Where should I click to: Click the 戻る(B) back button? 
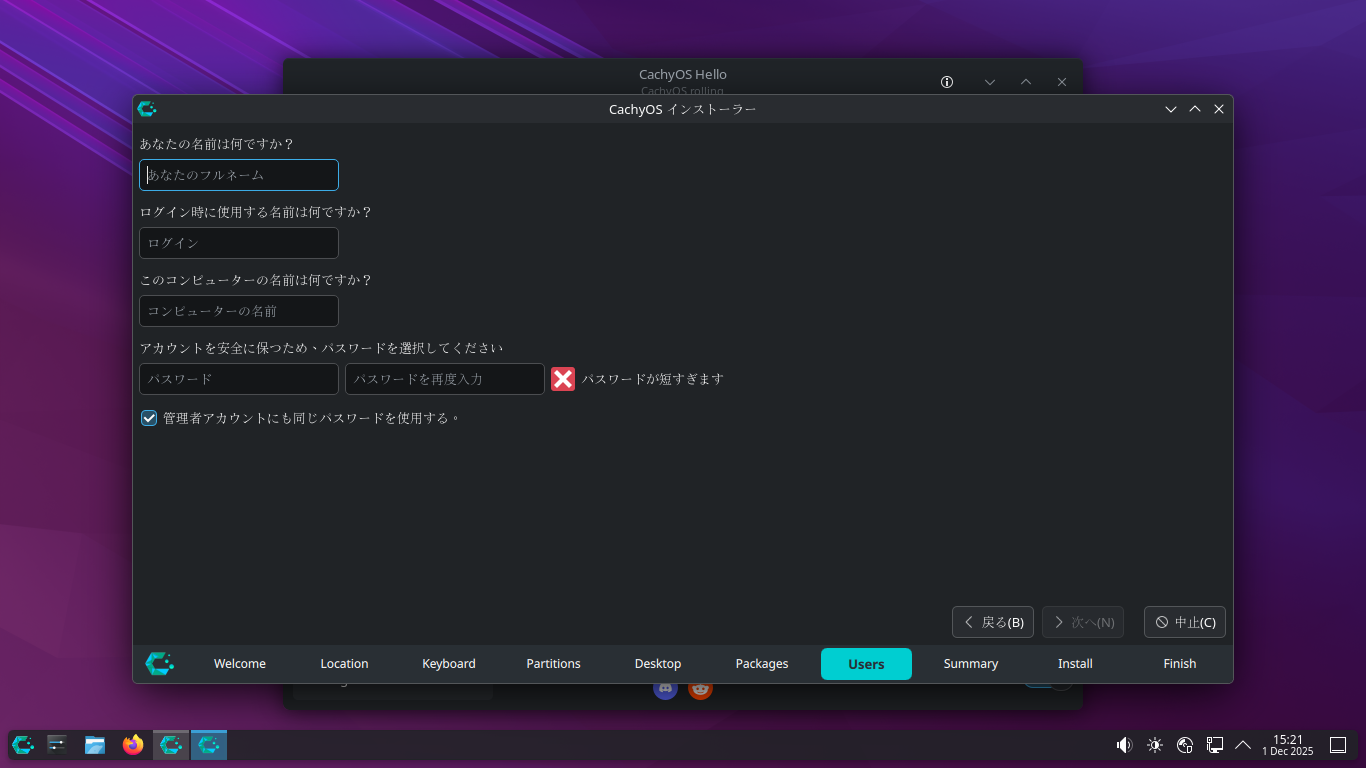(993, 622)
